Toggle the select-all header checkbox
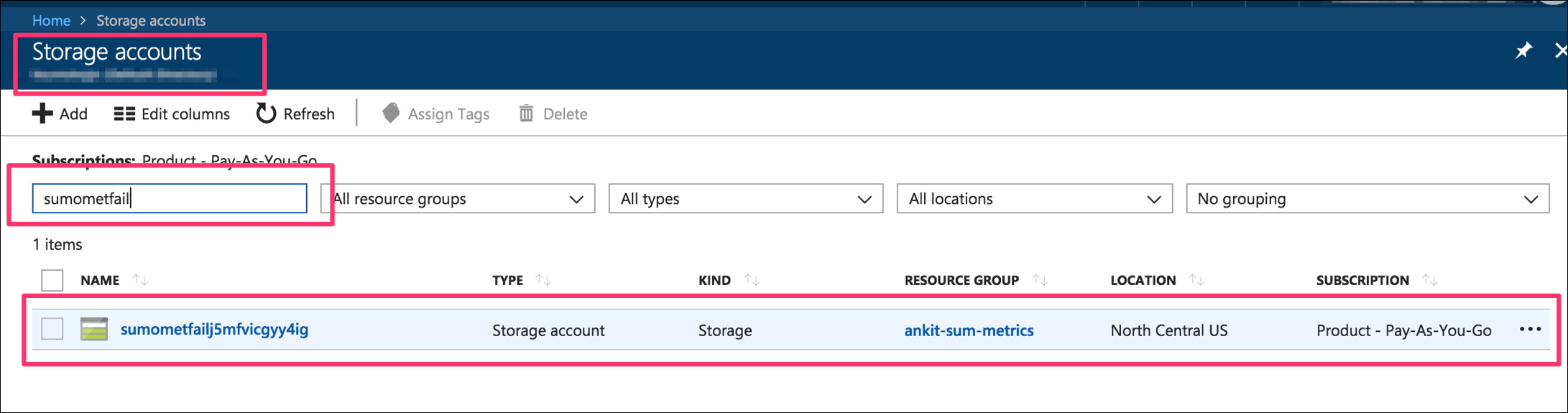The height and width of the screenshot is (413, 1568). [52, 280]
